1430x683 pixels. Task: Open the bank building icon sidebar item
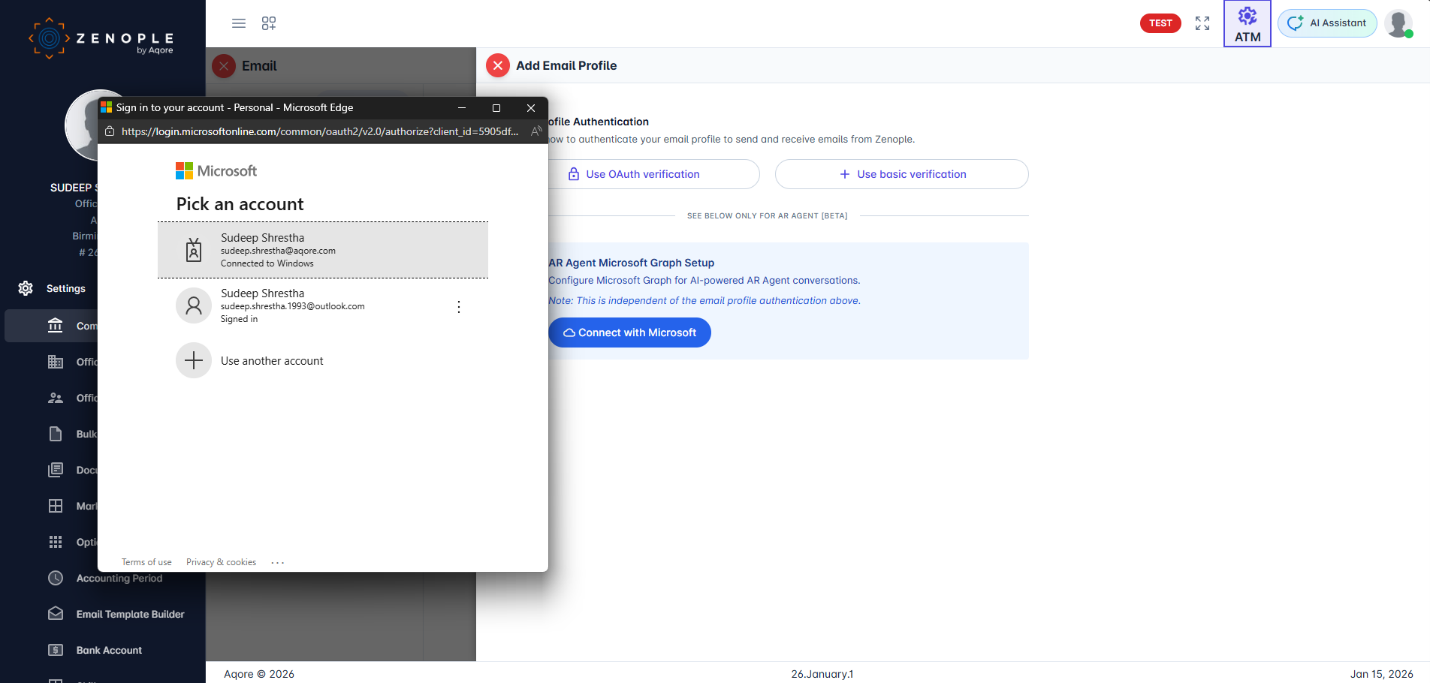(55, 326)
